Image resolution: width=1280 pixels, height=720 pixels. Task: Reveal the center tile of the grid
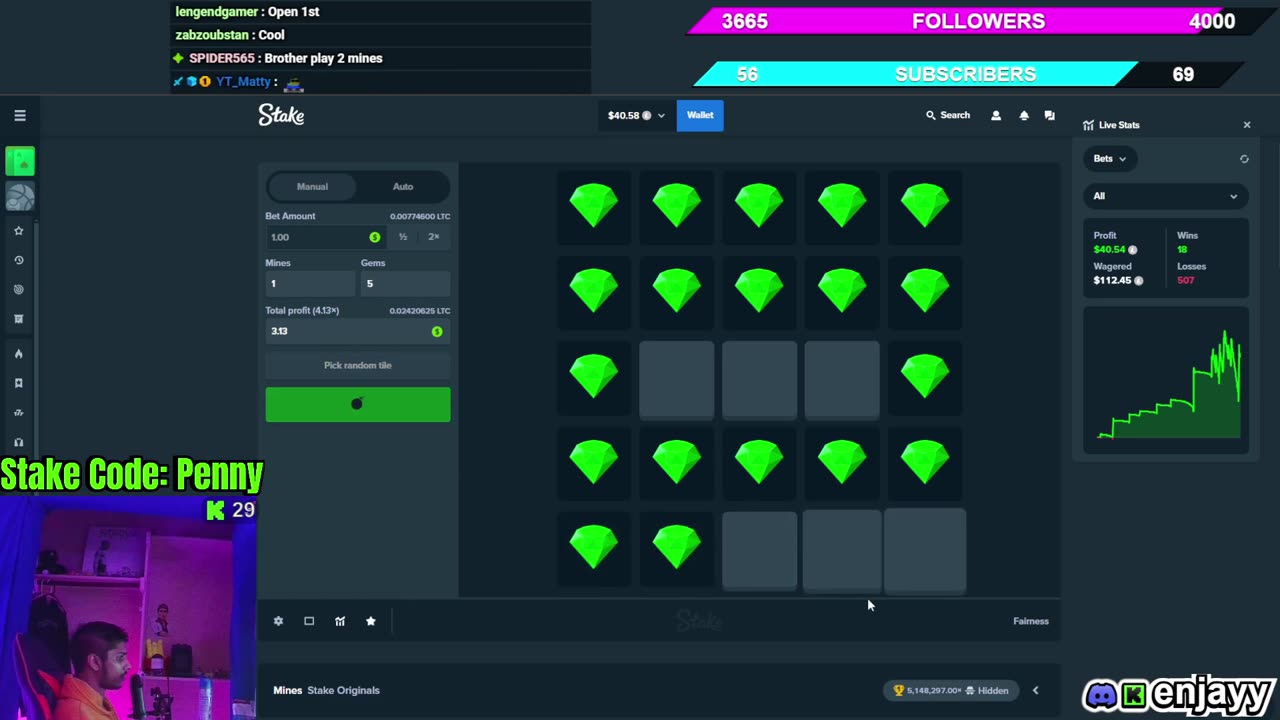[x=760, y=378]
